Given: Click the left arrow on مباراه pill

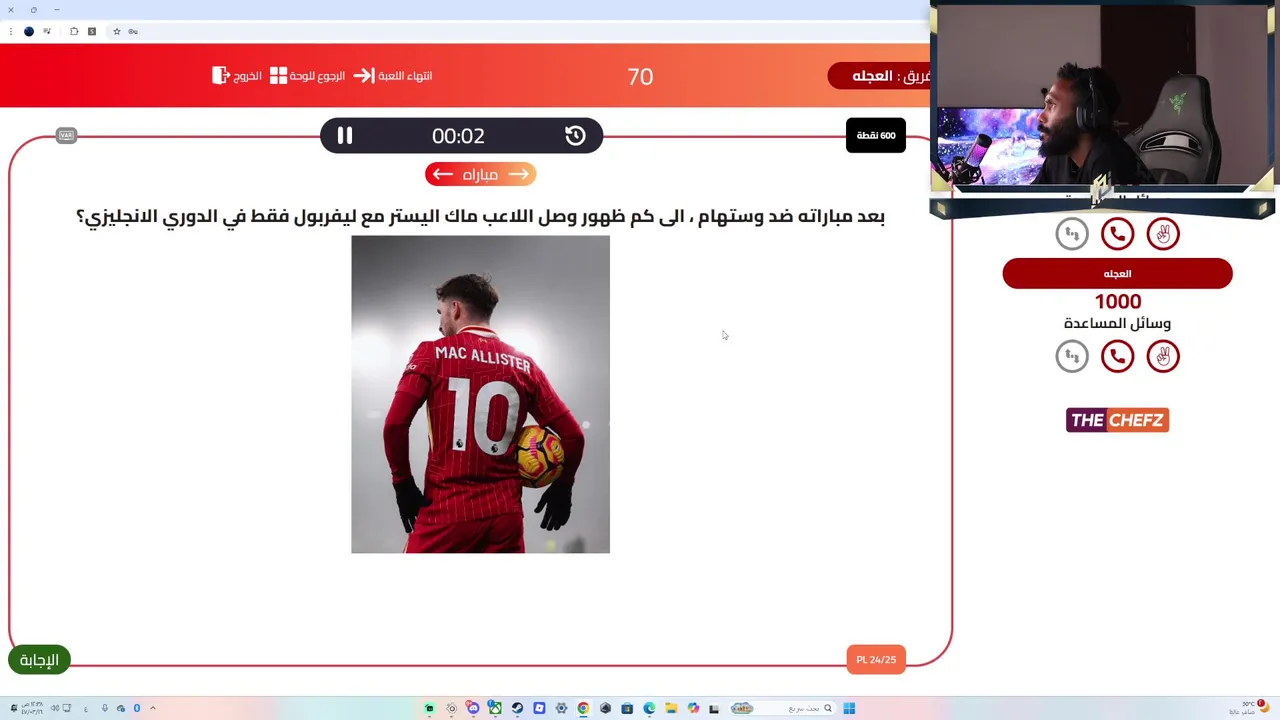Looking at the screenshot, I should tap(442, 174).
